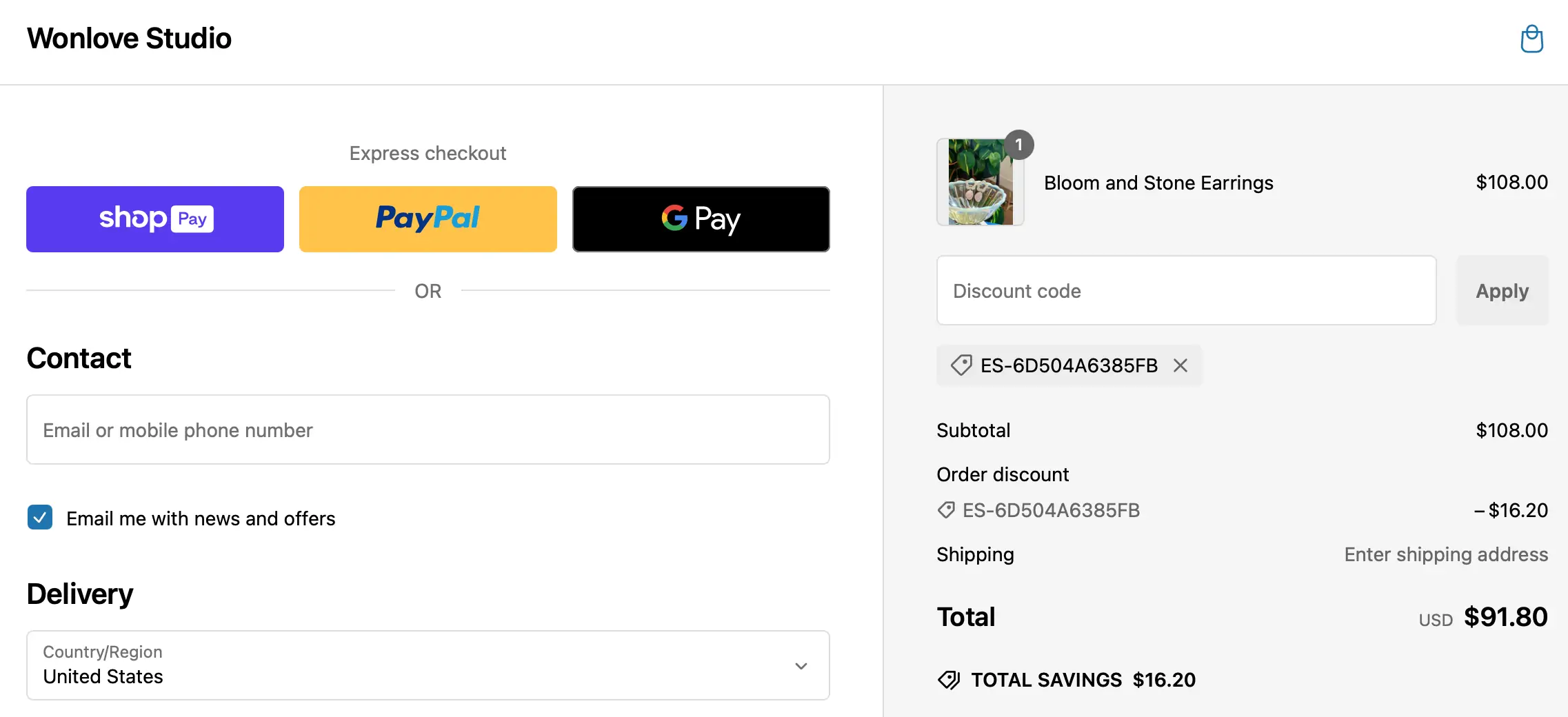Image resolution: width=1568 pixels, height=717 pixels.
Task: Click the email or mobile phone field
Action: pos(428,430)
